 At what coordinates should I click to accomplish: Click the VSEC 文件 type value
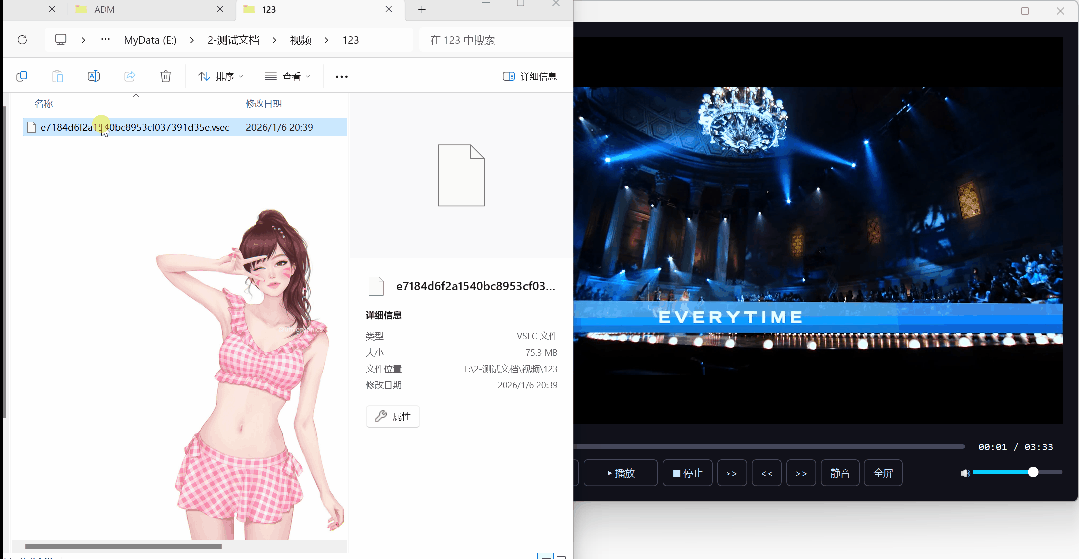pos(536,336)
